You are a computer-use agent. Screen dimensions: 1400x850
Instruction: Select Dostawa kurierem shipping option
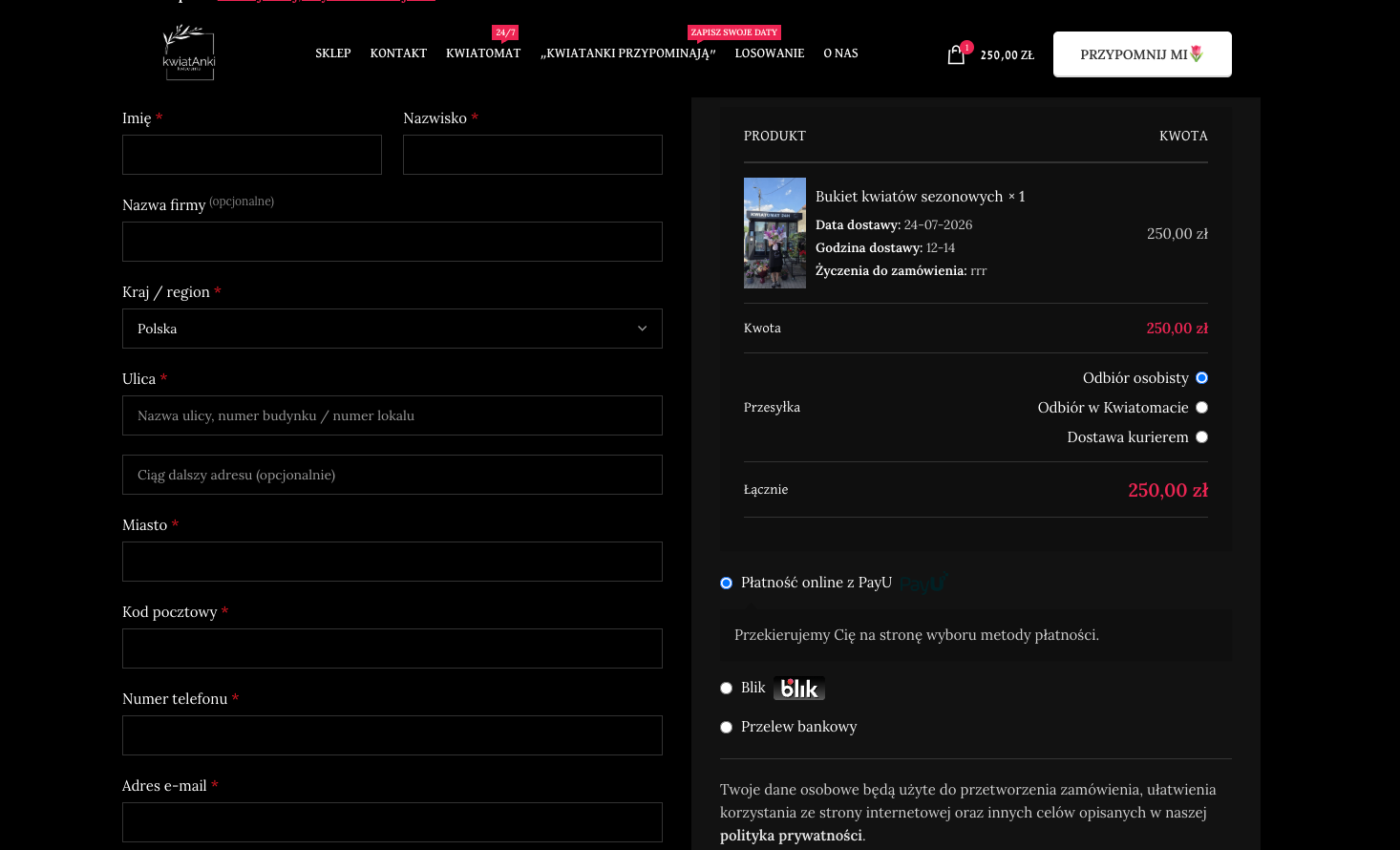click(1201, 437)
